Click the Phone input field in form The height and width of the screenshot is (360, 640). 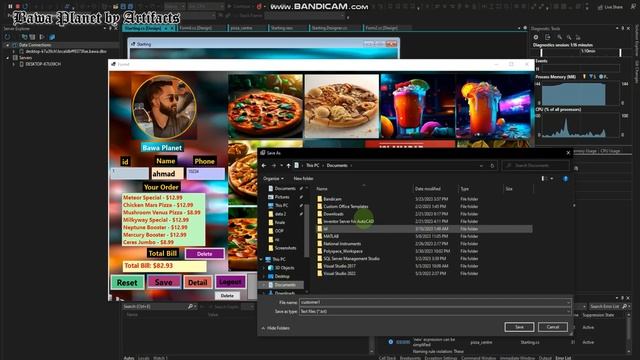click(206, 173)
